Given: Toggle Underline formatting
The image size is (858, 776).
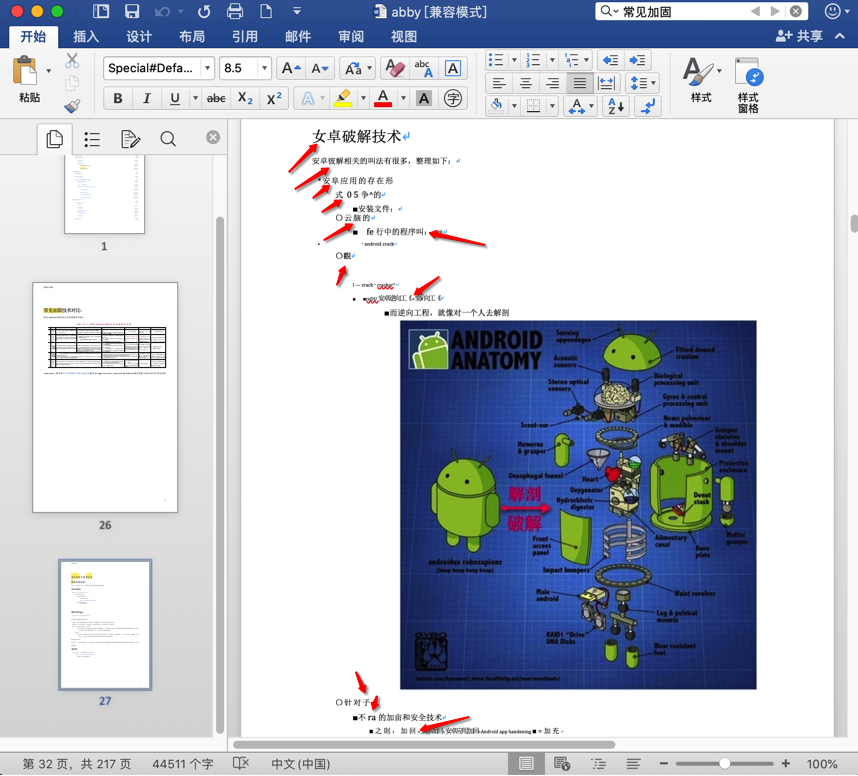Looking at the screenshot, I should [175, 99].
